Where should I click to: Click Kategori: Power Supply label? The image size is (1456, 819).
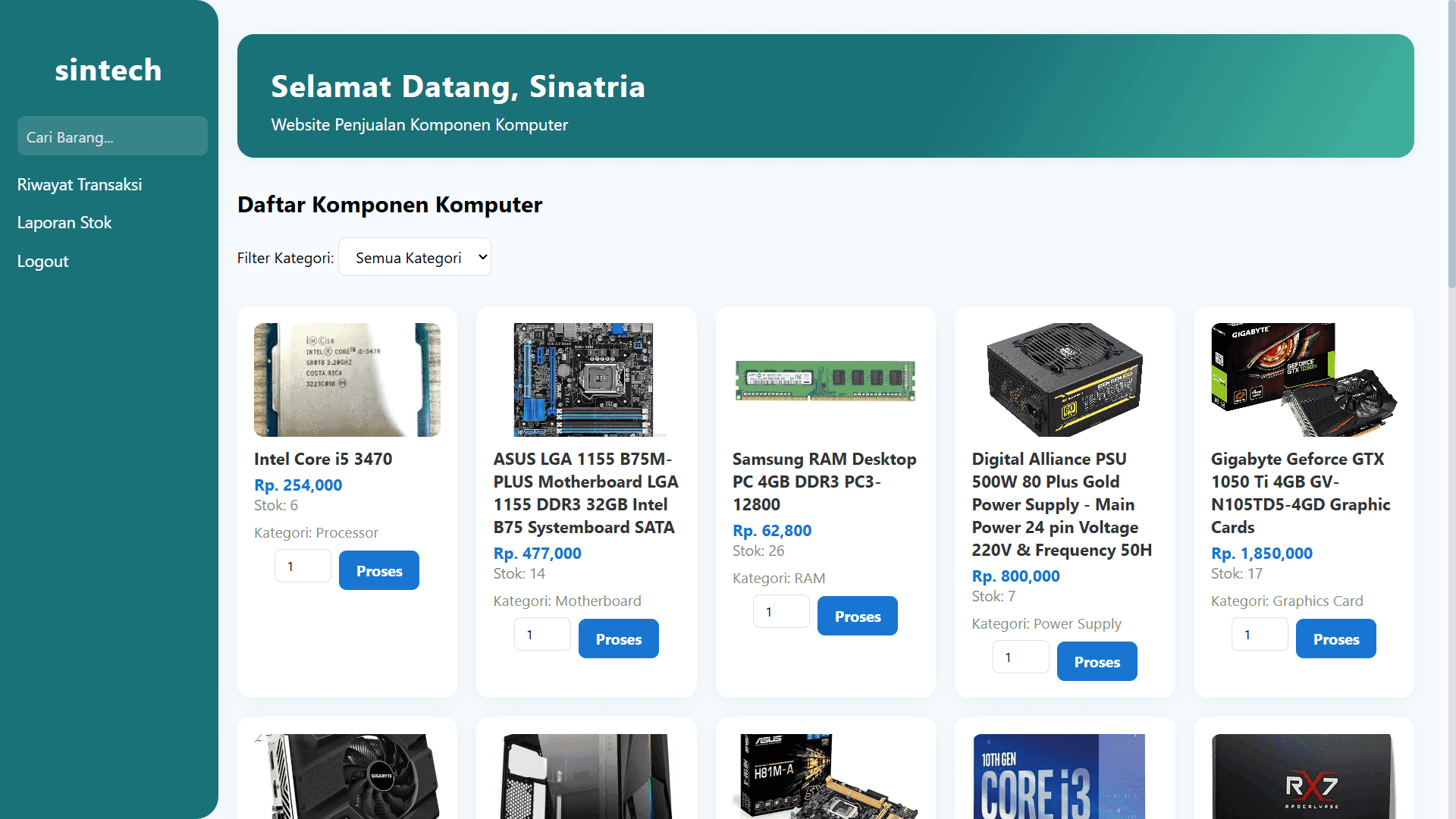pos(1046,623)
